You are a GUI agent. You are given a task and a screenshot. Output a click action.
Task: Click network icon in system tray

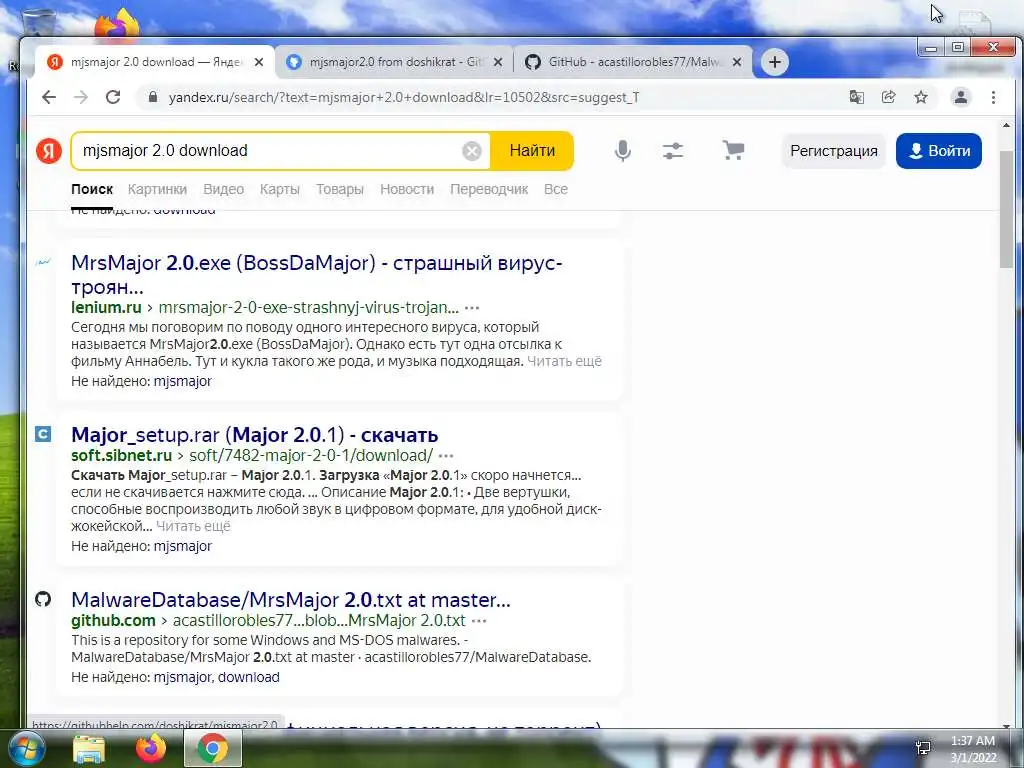point(923,748)
